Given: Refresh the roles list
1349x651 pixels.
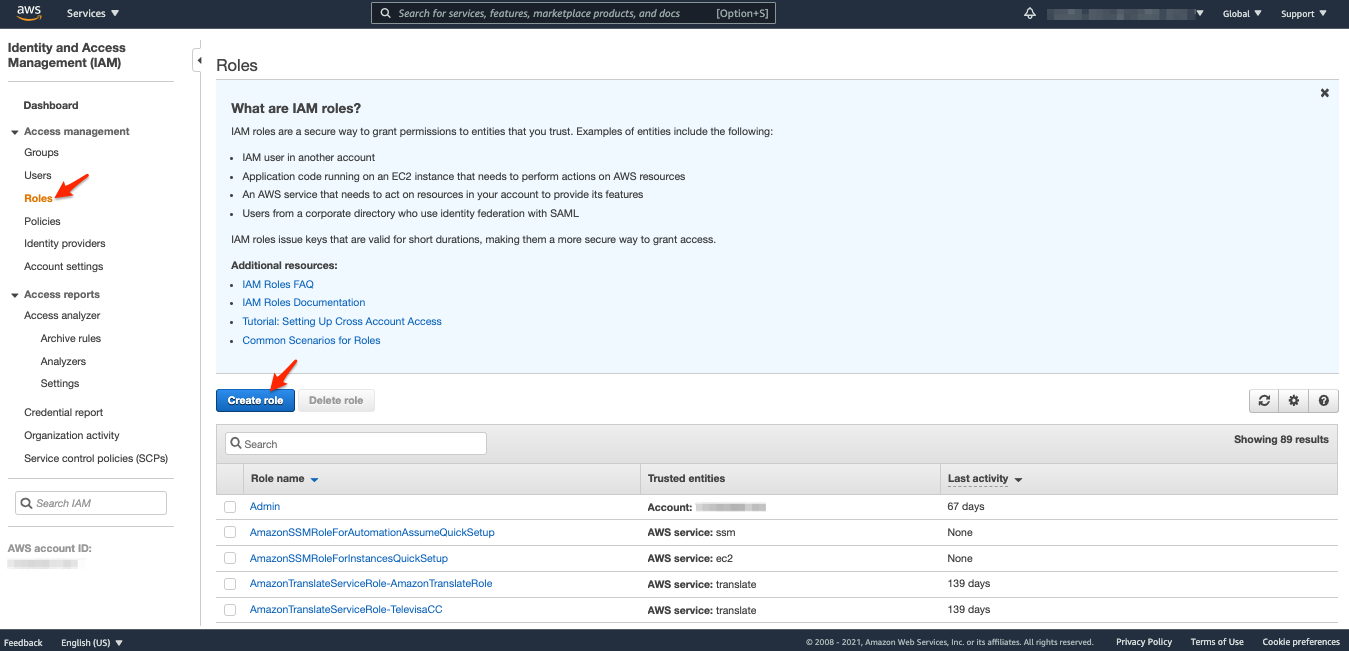Looking at the screenshot, I should point(1264,400).
